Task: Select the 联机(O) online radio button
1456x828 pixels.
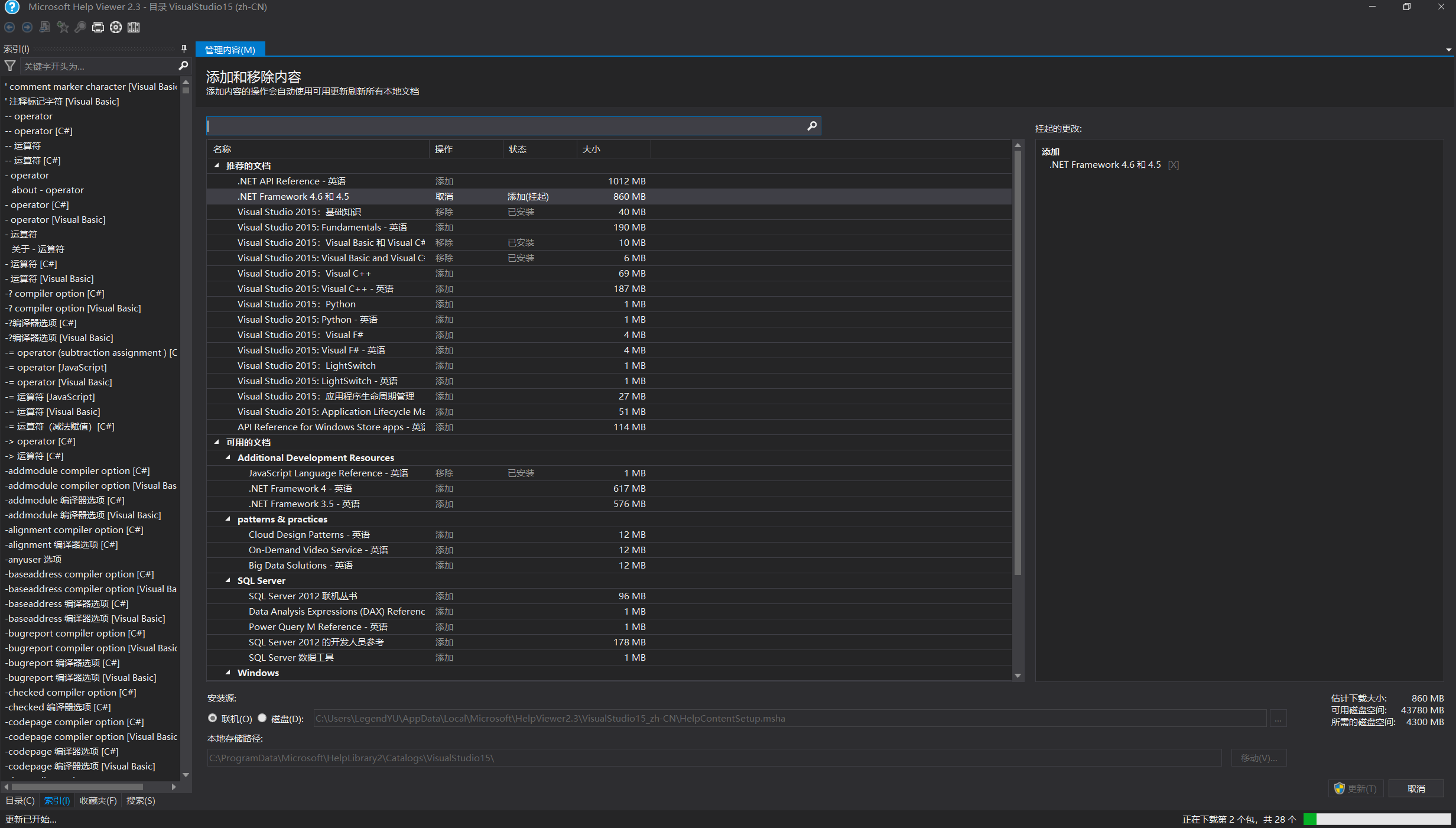Action: point(213,718)
